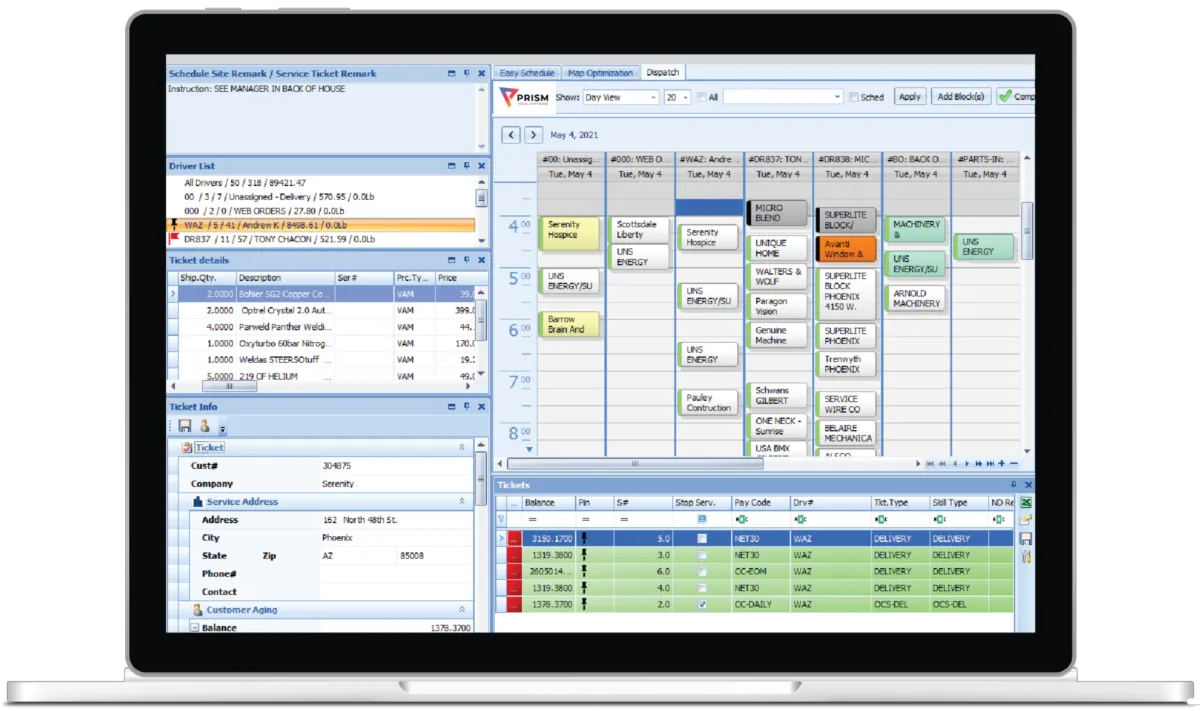Click the zoom-out minus icon under schedule
The height and width of the screenshot is (711, 1200).
(x=1014, y=463)
